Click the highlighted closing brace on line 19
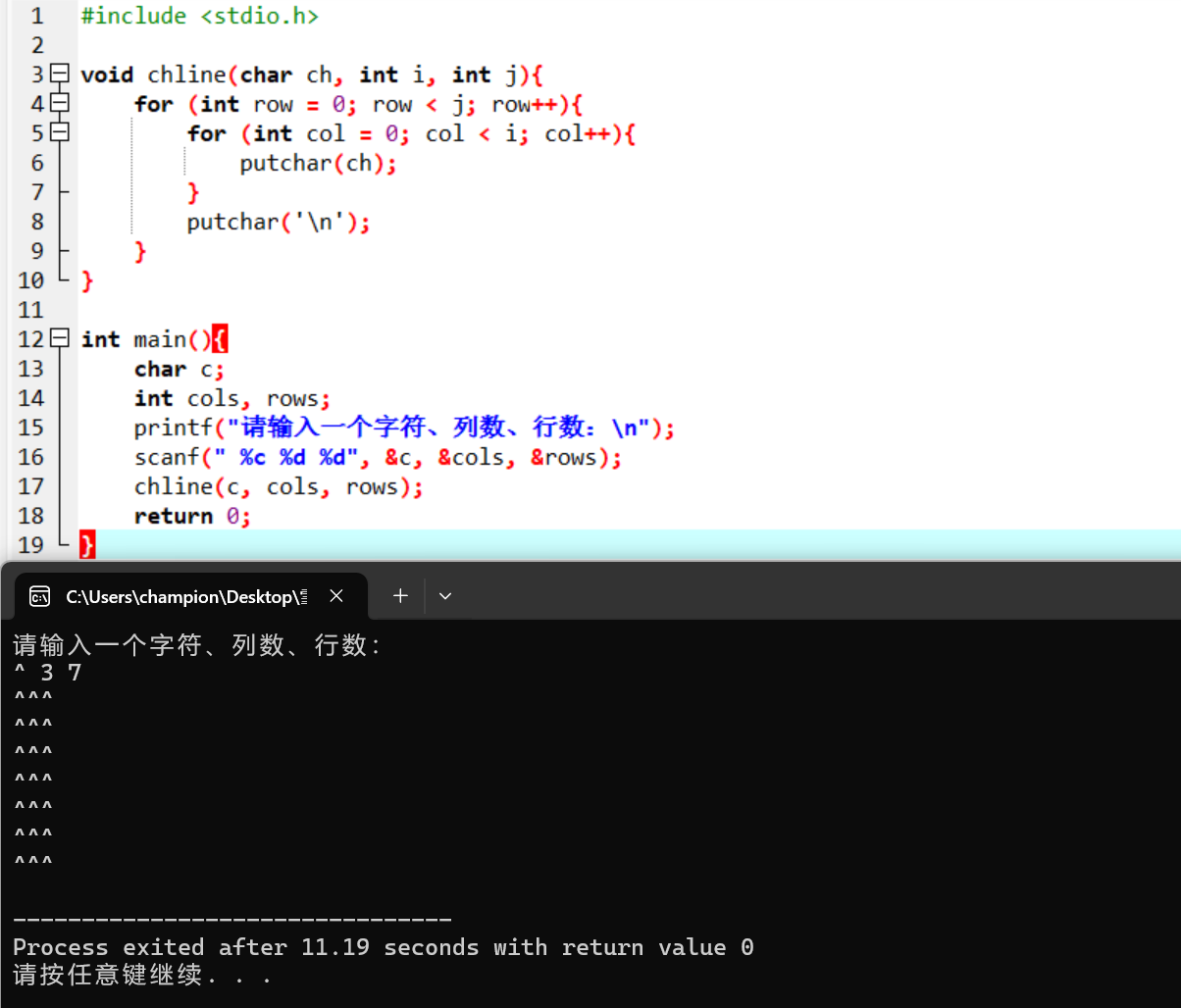 [x=87, y=545]
